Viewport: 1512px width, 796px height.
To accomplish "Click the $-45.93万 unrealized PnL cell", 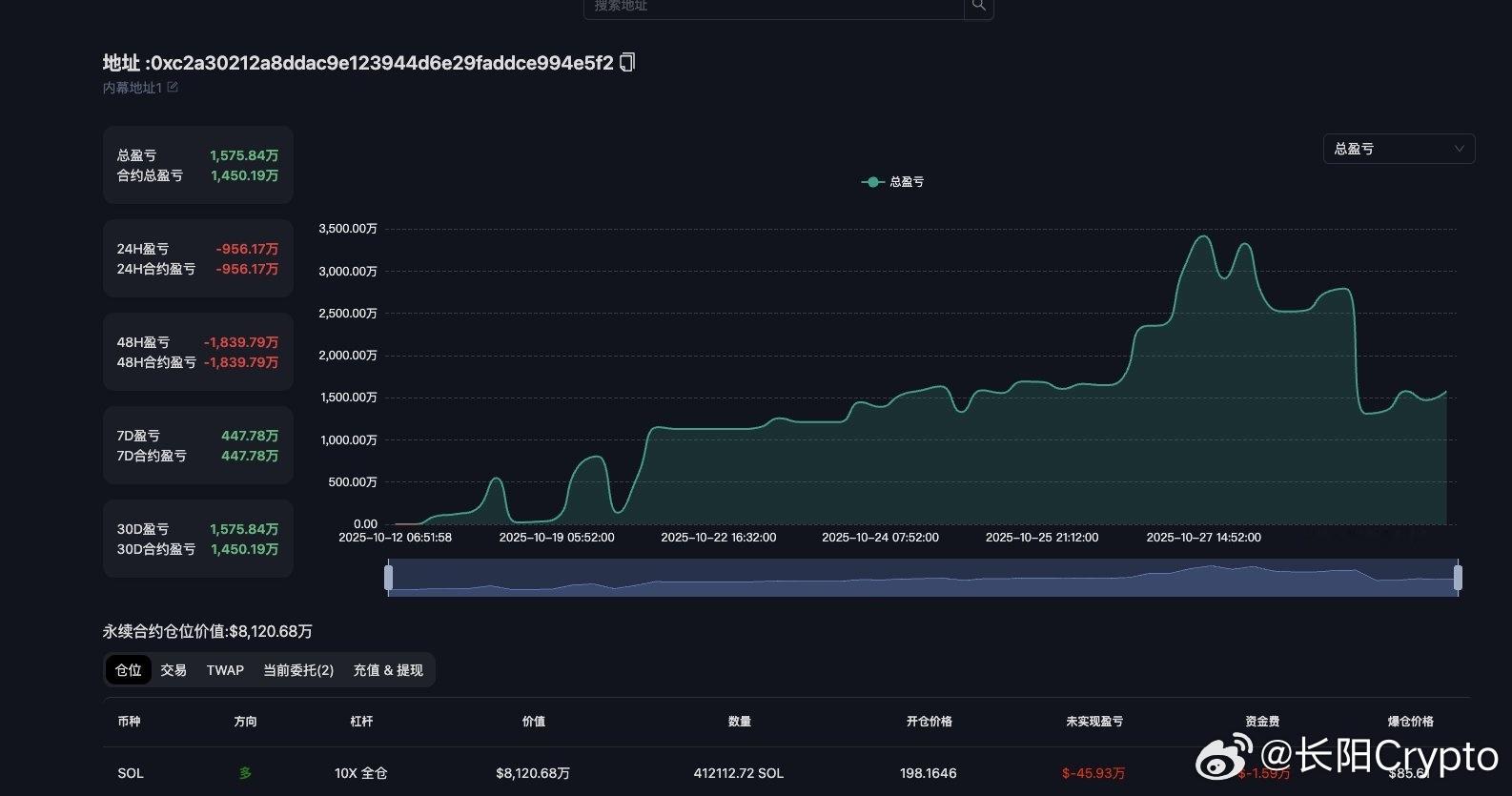I will coord(1093,773).
